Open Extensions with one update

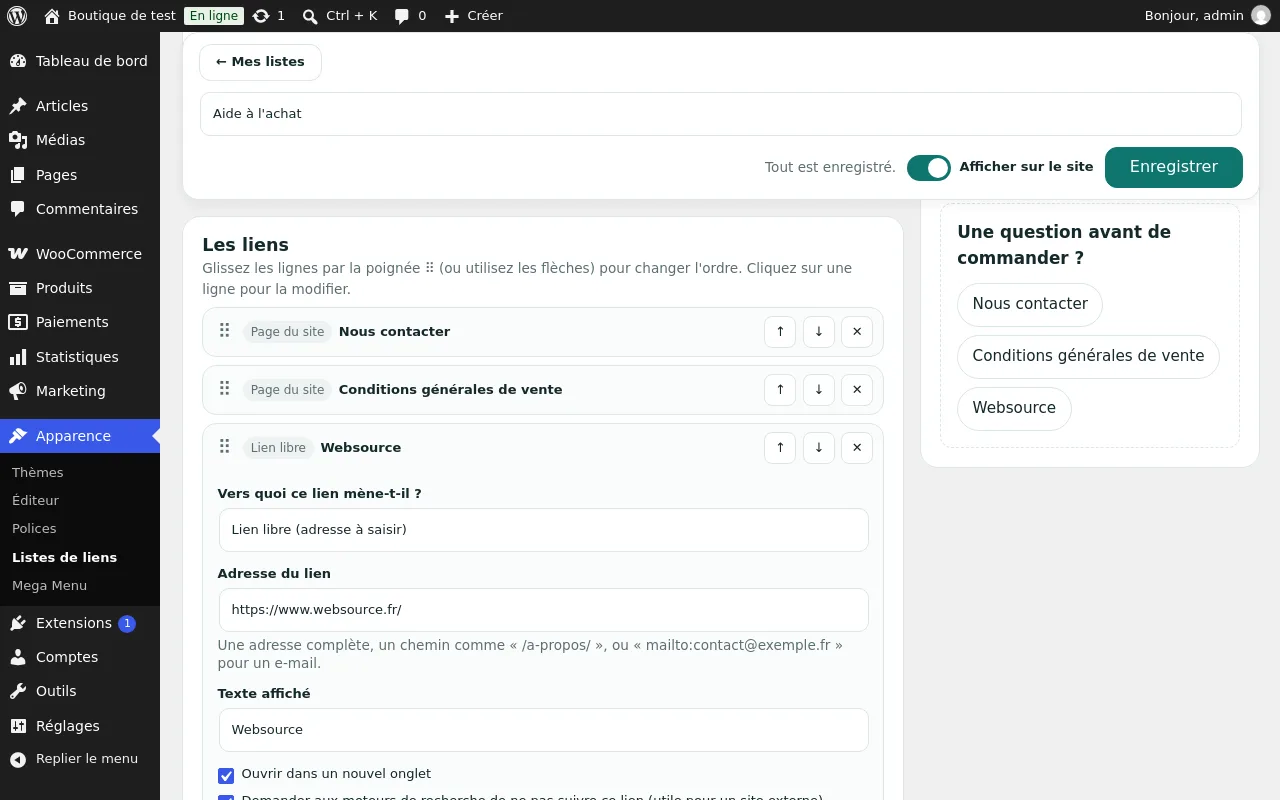80,623
